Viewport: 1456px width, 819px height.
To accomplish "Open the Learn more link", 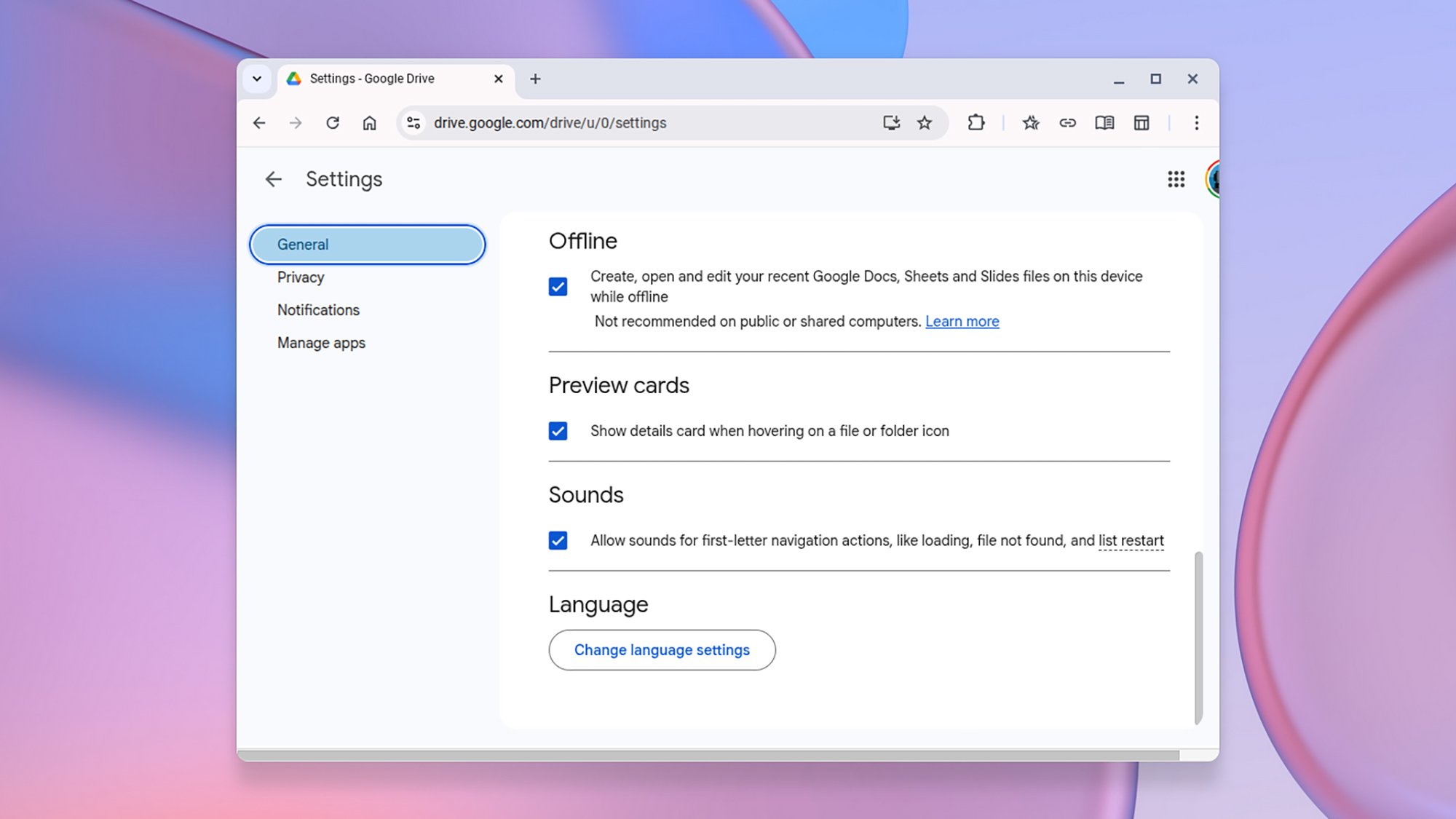I will point(962,322).
